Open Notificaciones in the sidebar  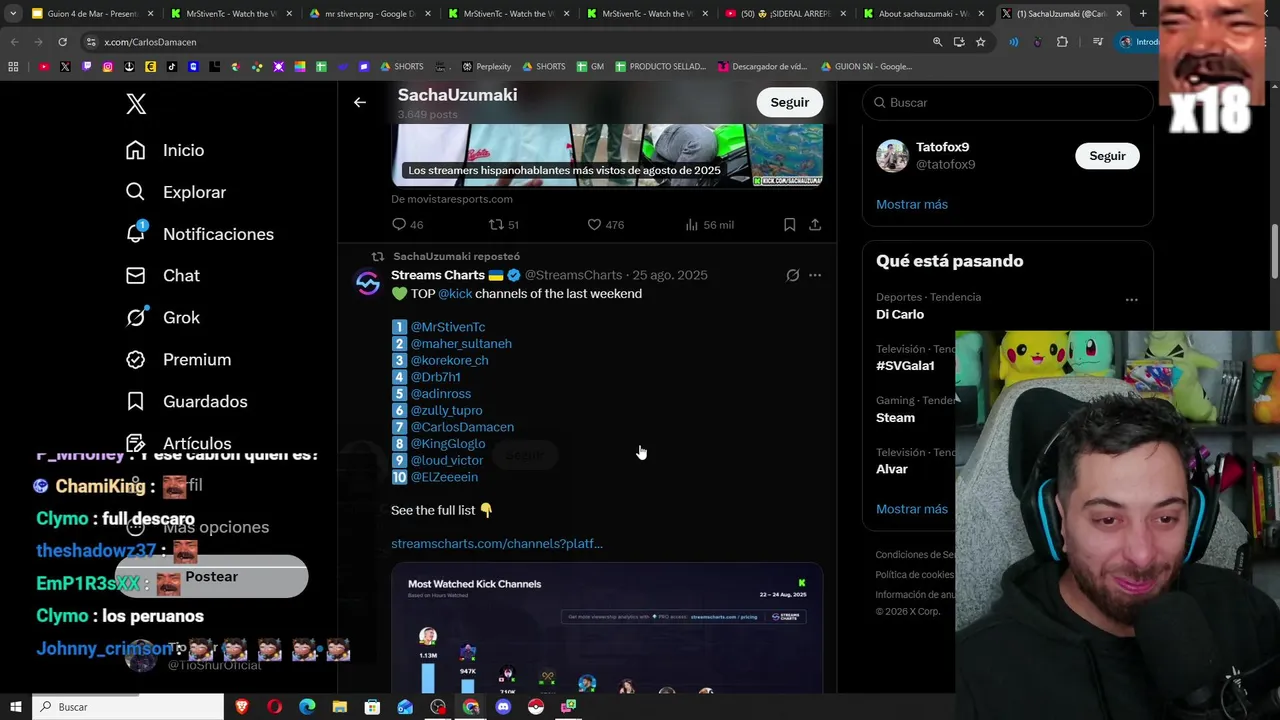(x=200, y=234)
